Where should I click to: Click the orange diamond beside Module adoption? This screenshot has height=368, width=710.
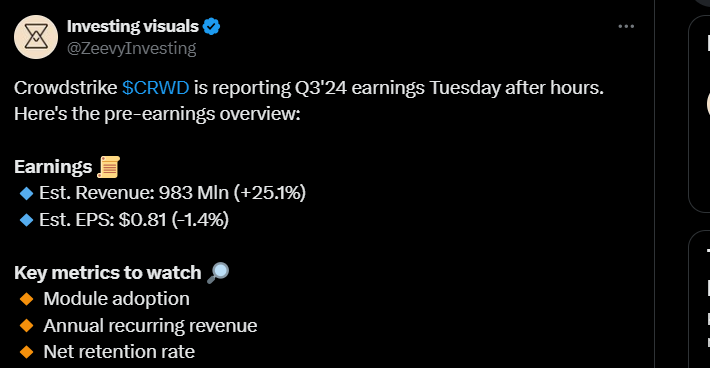tap(27, 299)
